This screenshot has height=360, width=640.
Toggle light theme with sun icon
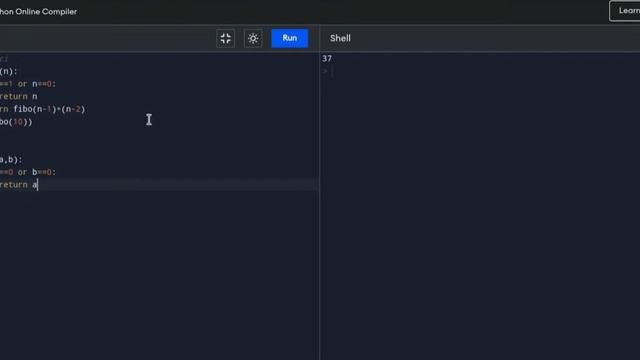pyautogui.click(x=253, y=38)
